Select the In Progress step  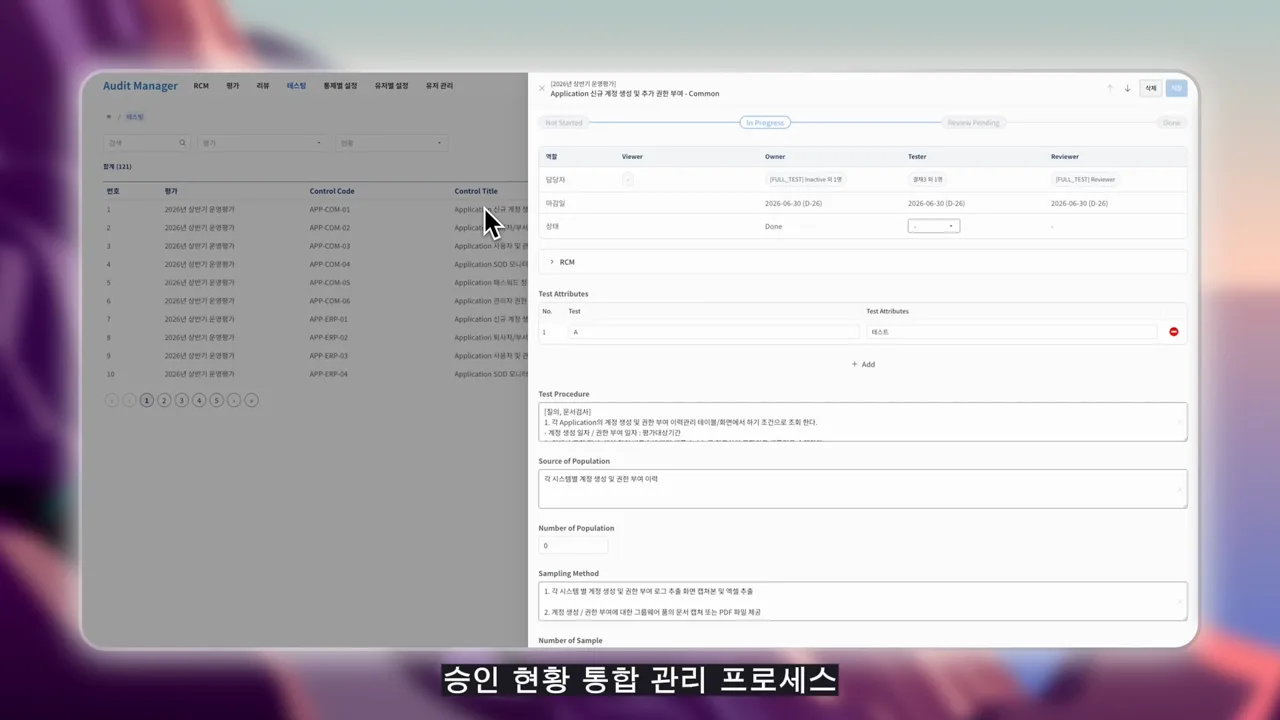pos(765,122)
